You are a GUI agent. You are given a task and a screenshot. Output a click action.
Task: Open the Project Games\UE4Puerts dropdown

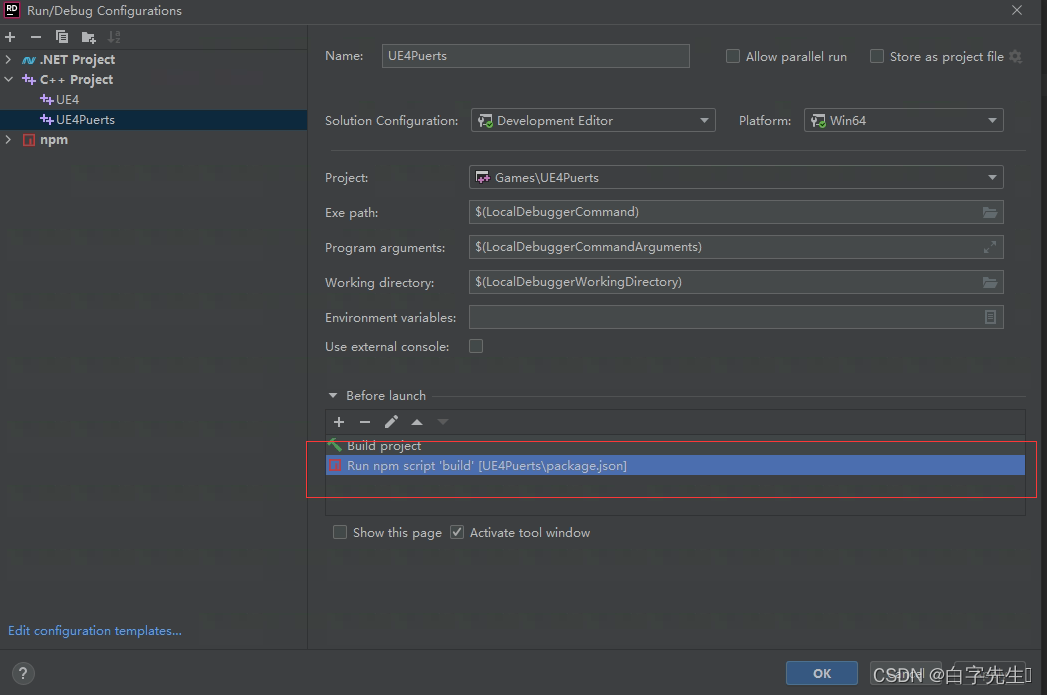click(x=736, y=178)
